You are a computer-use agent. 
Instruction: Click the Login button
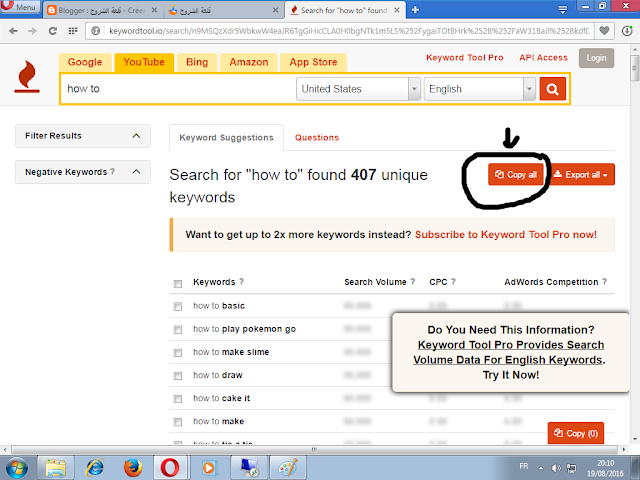(596, 58)
